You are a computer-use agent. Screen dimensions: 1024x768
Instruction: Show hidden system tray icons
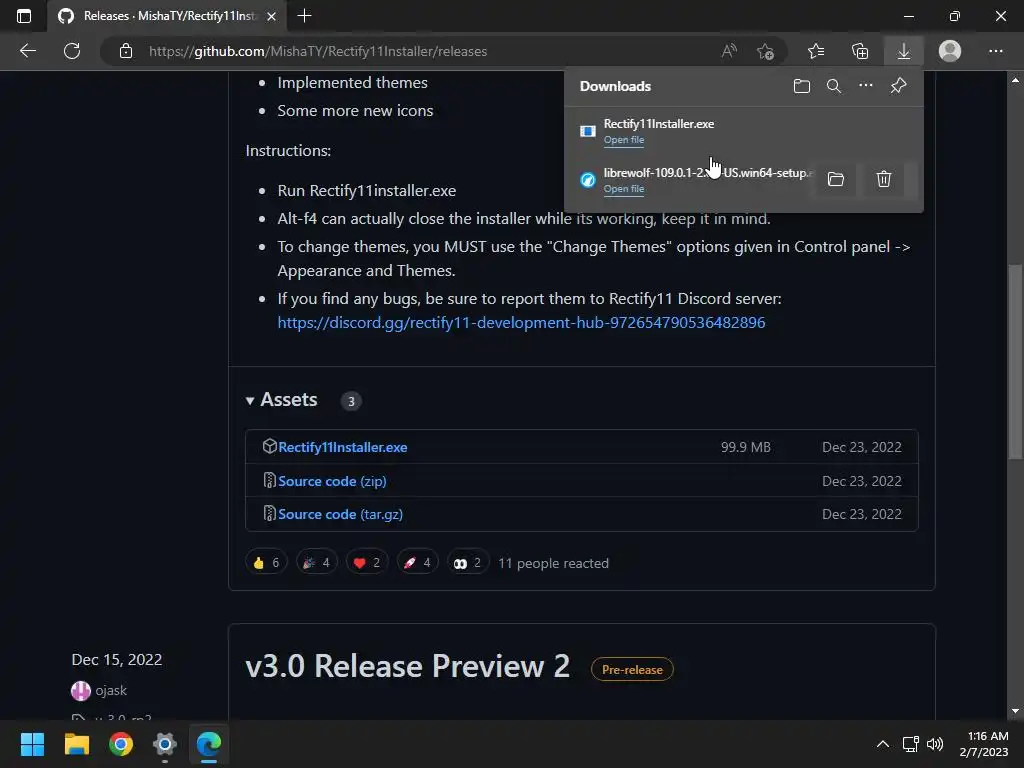[882, 744]
